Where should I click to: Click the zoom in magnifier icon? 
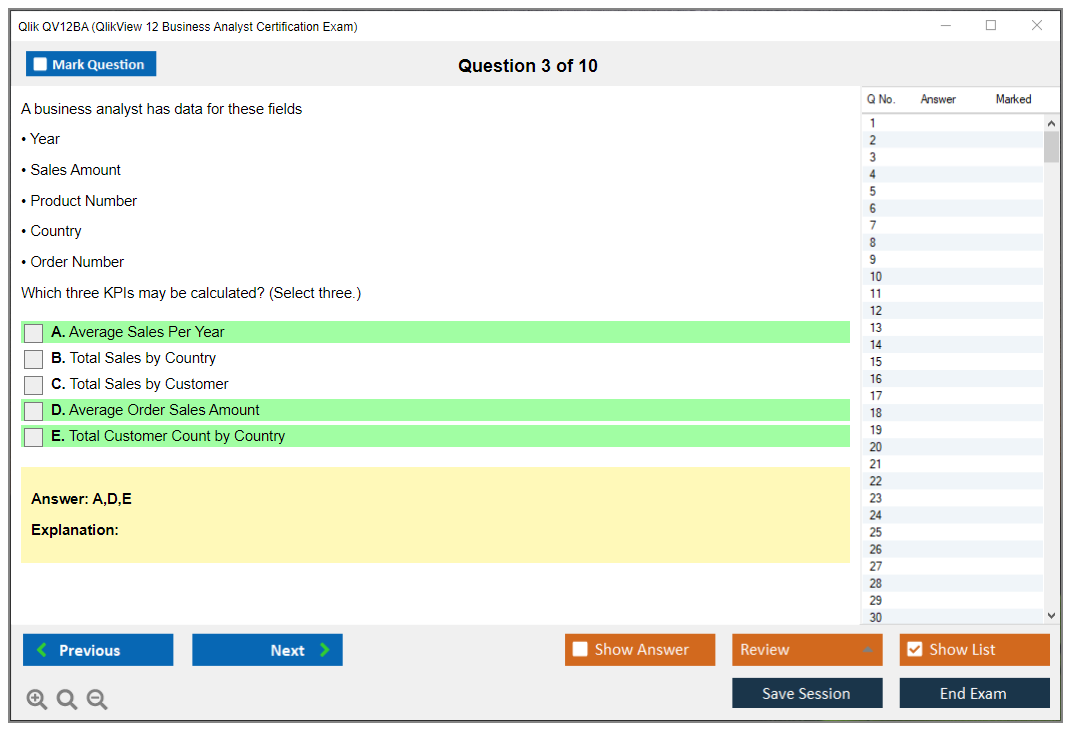tap(37, 700)
